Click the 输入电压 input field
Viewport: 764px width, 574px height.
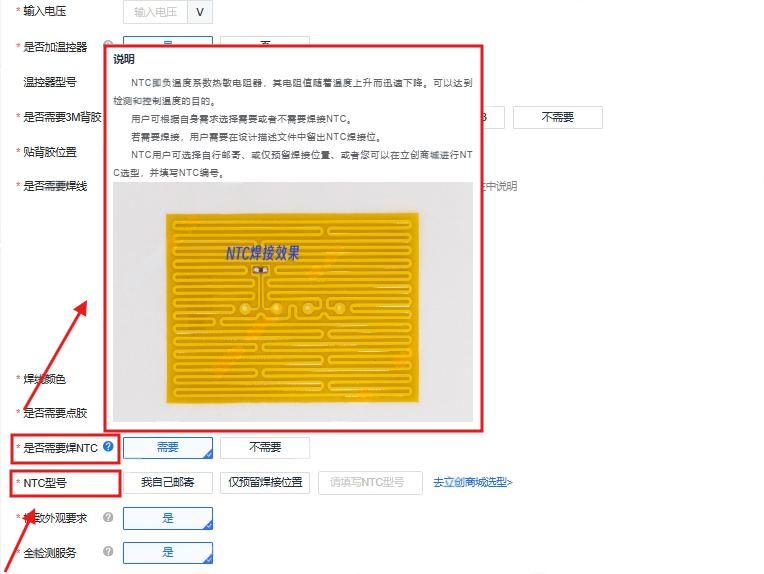(x=155, y=12)
